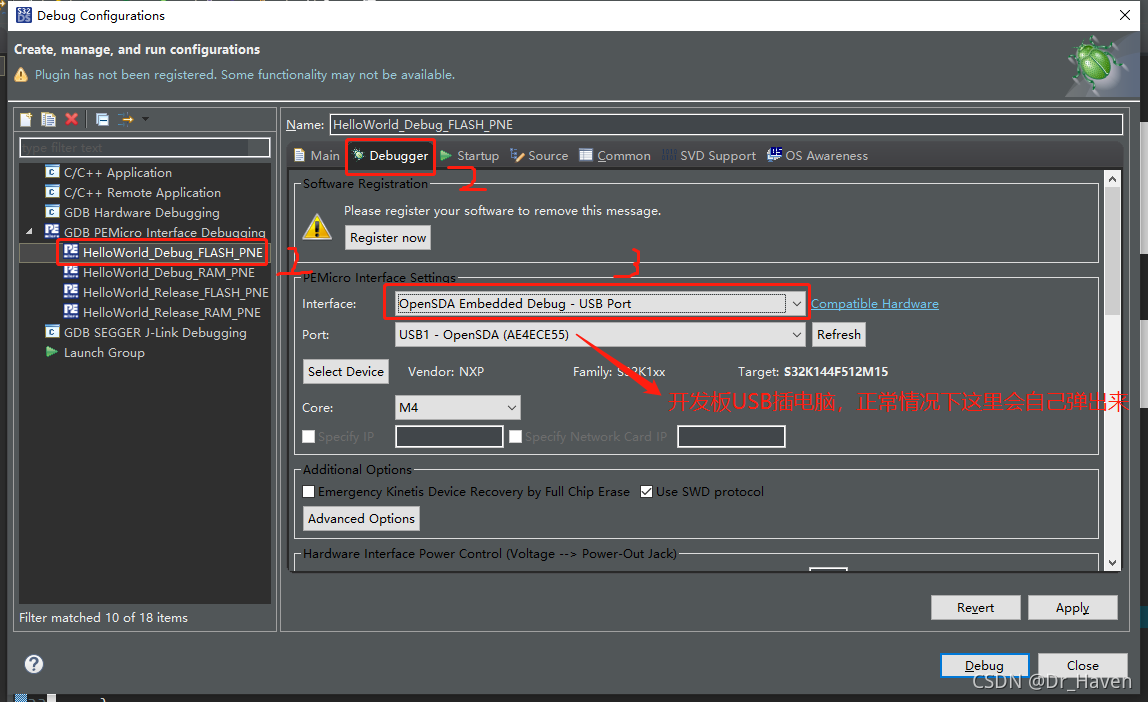Open the Source tab
Image resolution: width=1148 pixels, height=702 pixels.
539,155
